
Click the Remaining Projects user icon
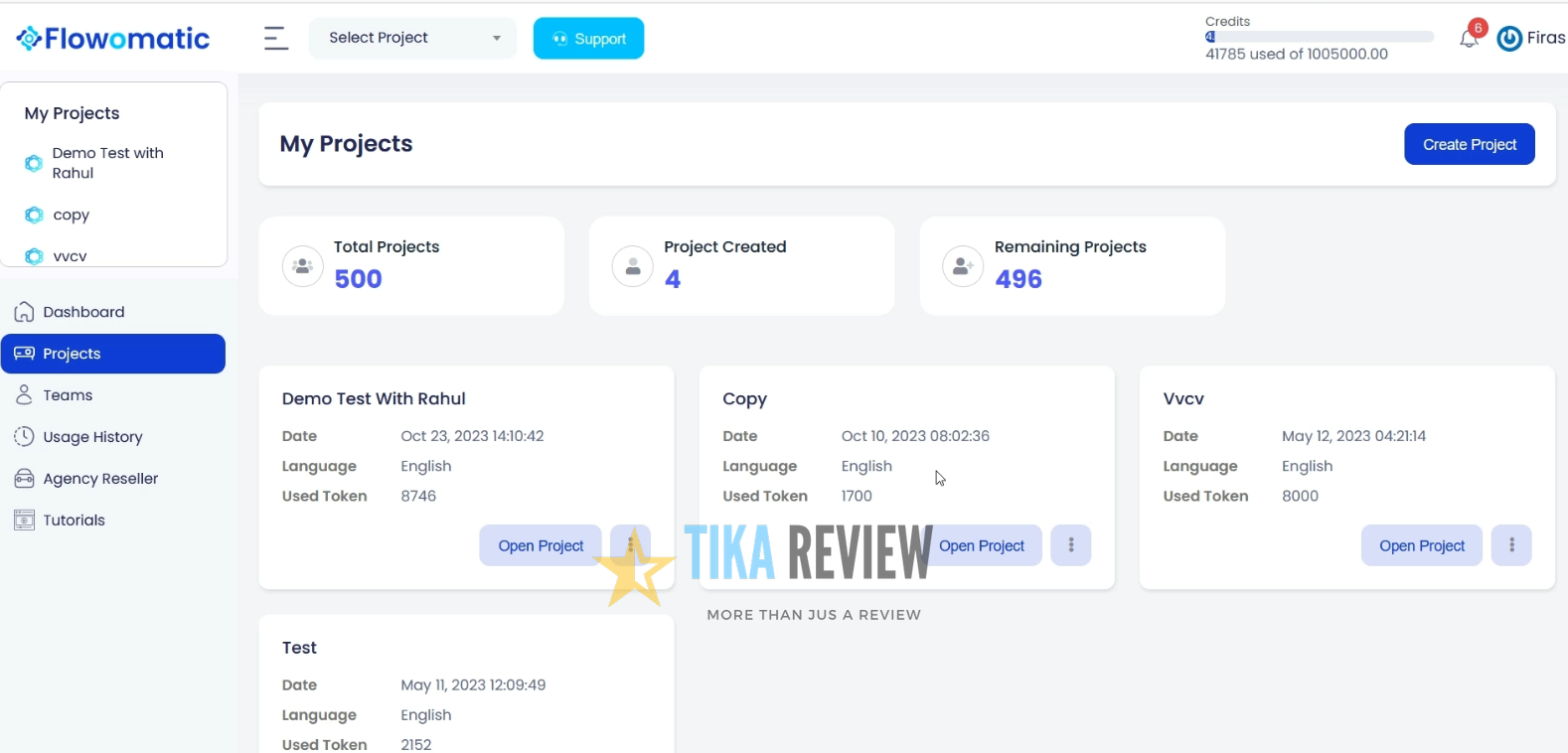(x=963, y=266)
